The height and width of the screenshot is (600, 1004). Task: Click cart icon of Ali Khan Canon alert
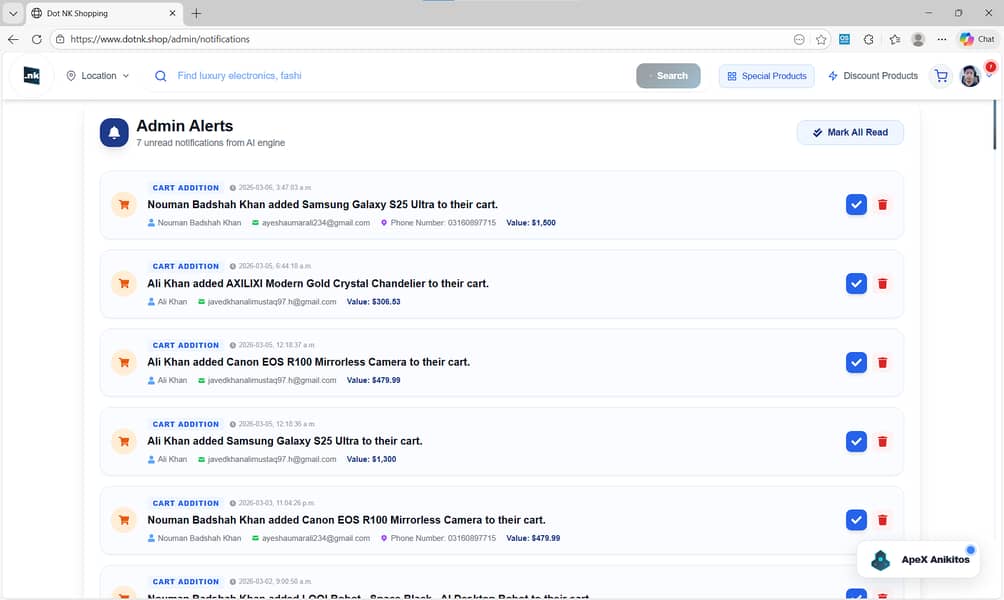[x=124, y=362]
